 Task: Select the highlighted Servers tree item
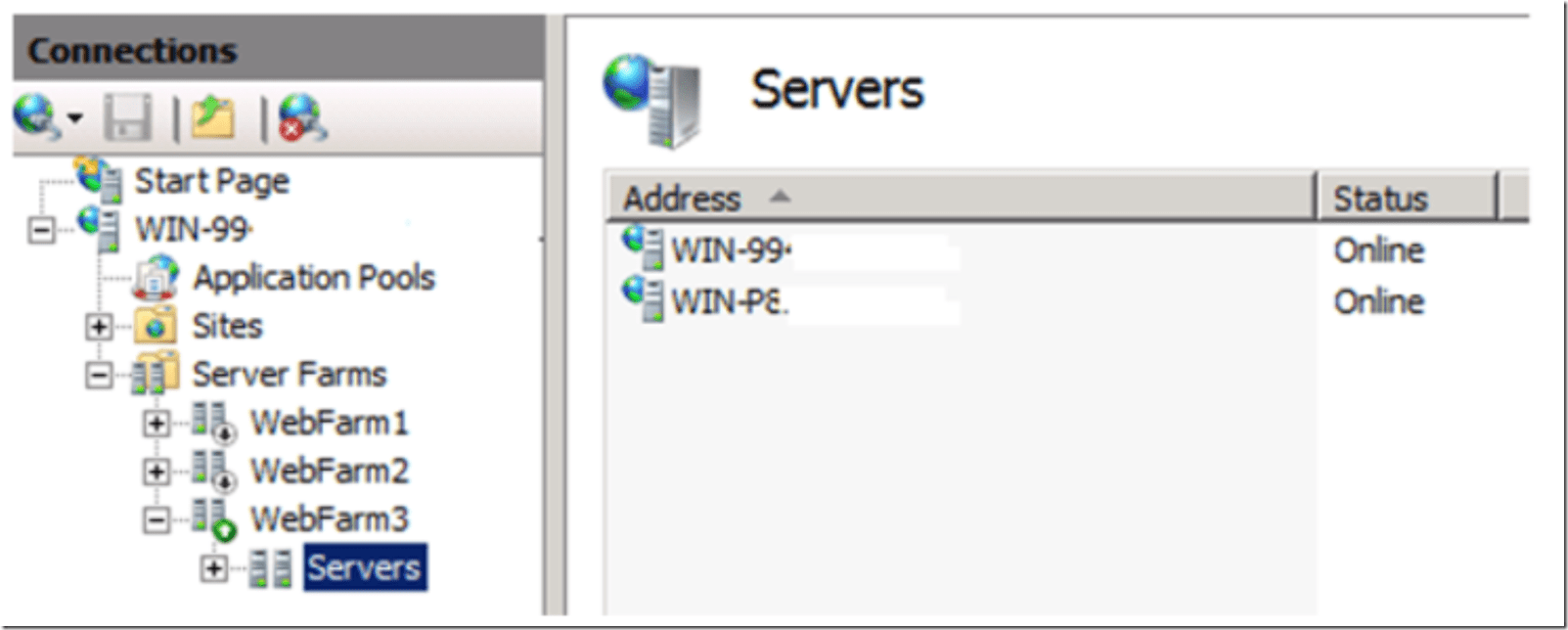[x=365, y=567]
